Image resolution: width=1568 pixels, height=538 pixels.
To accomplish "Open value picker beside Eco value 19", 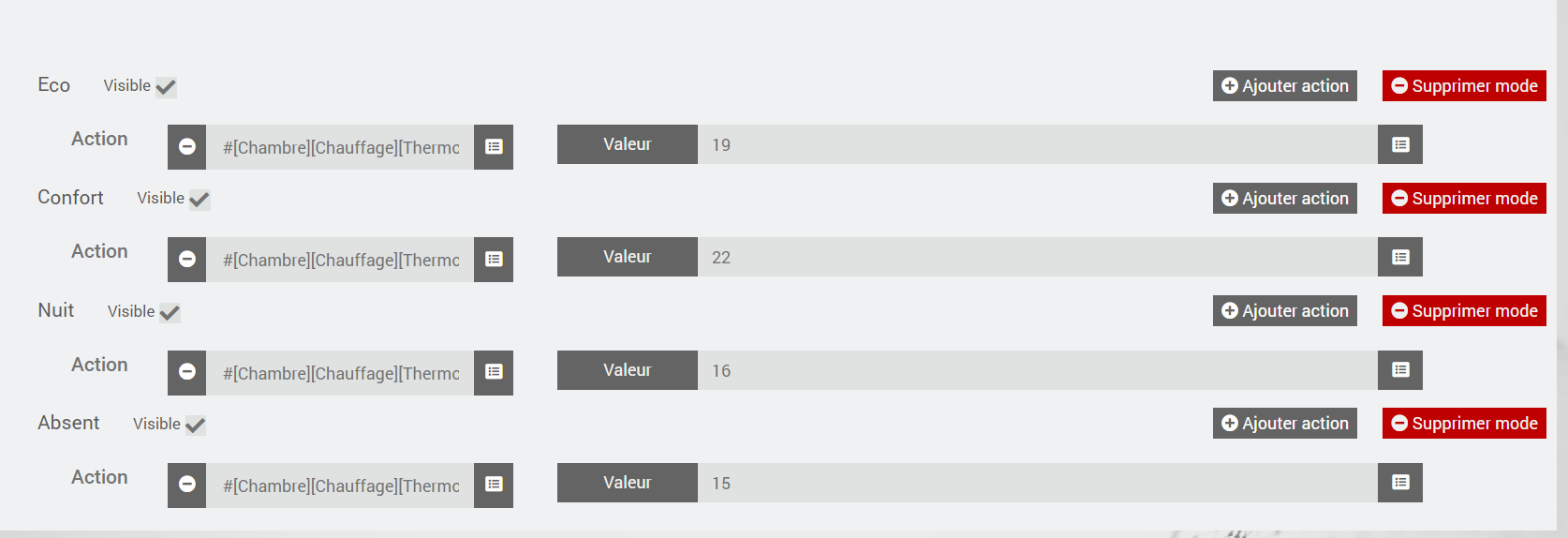I will tap(1400, 144).
